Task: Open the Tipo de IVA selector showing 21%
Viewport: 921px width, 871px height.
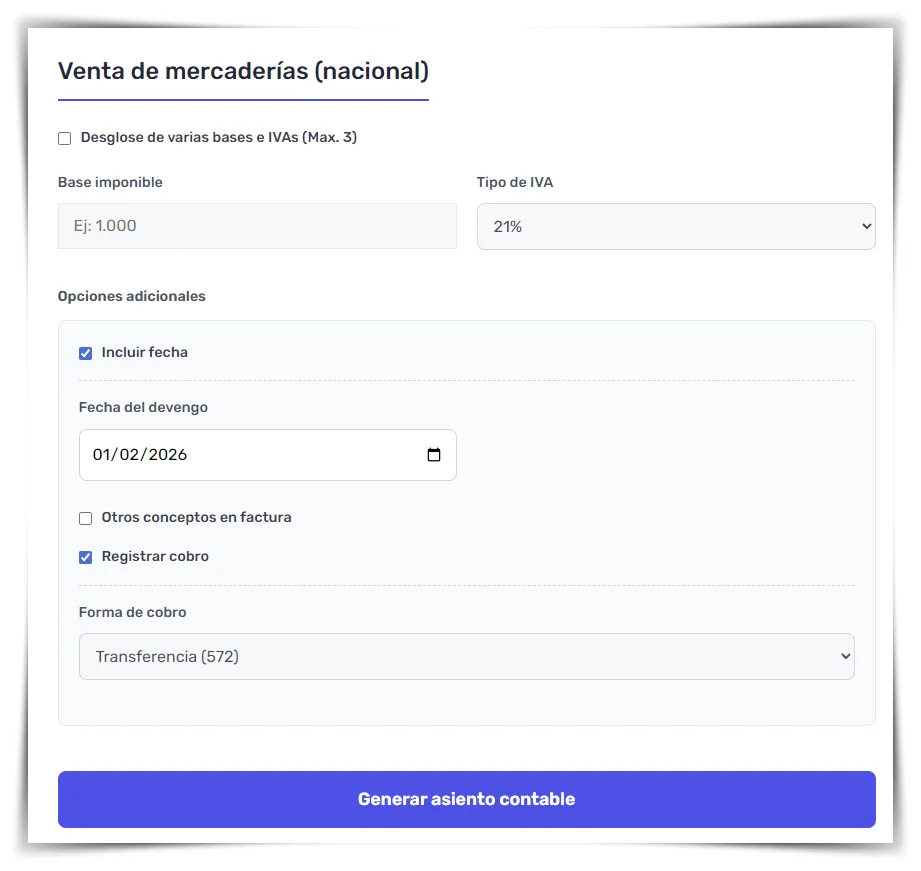Action: (x=676, y=226)
